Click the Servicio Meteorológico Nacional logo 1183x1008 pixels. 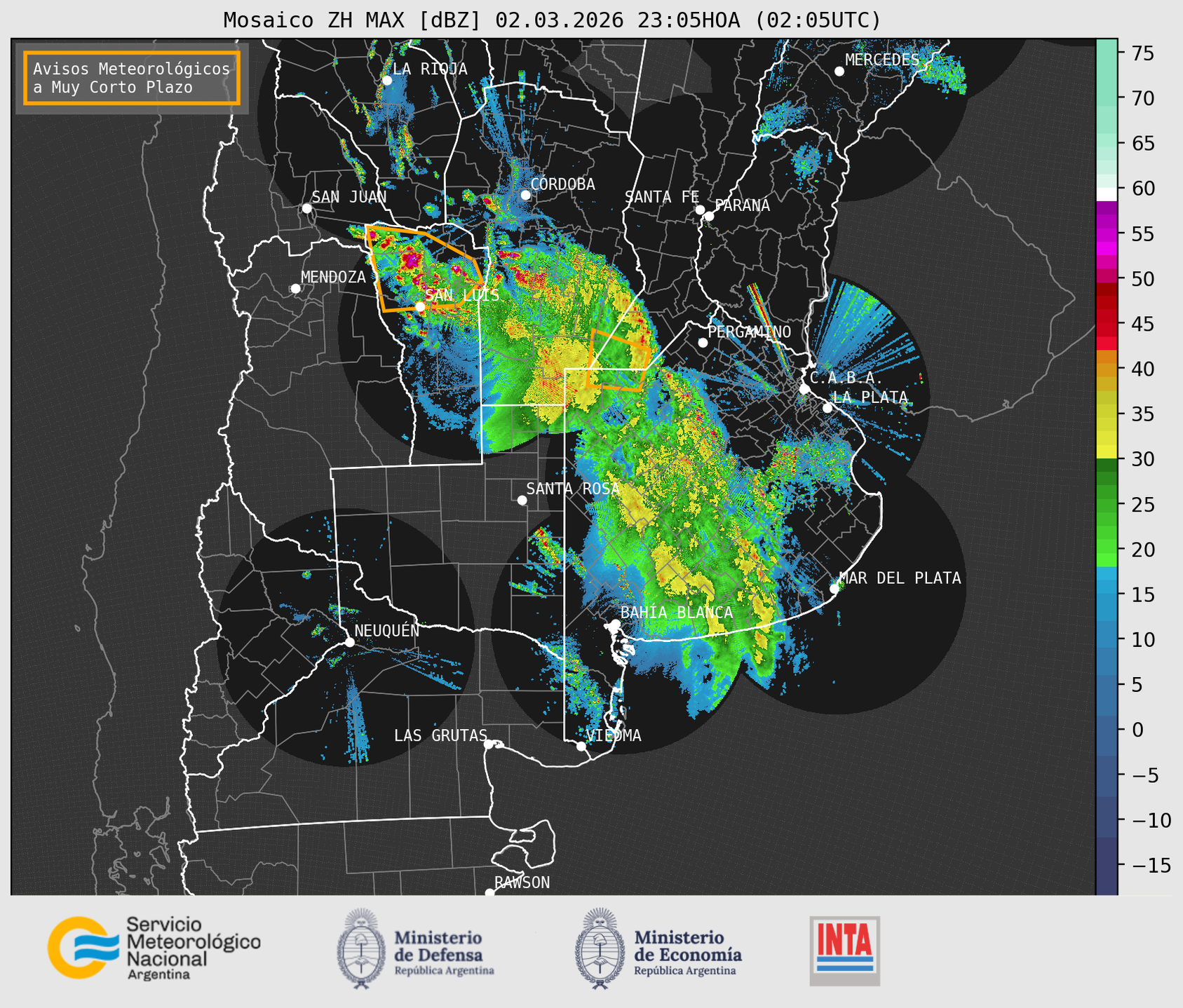154,948
